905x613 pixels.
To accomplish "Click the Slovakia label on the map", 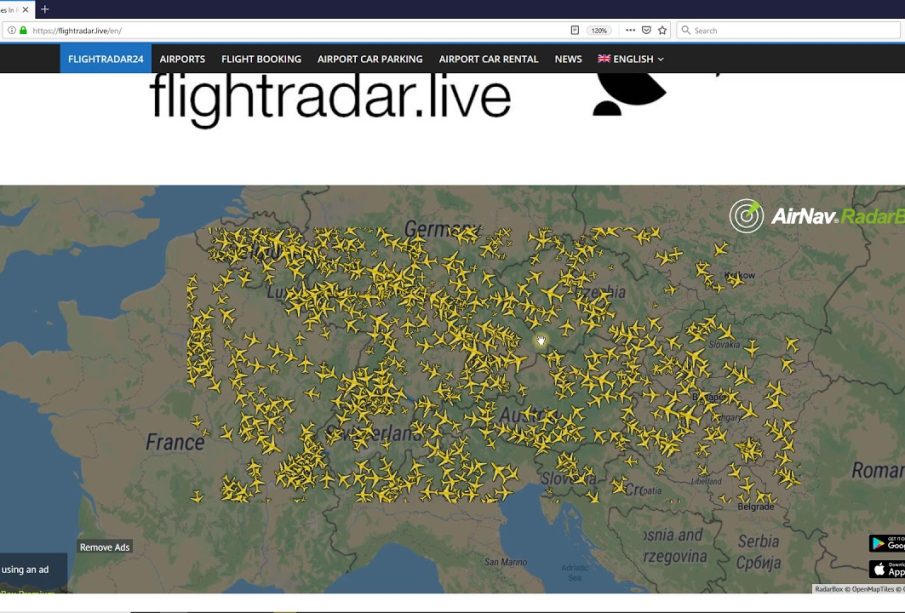I will (724, 345).
